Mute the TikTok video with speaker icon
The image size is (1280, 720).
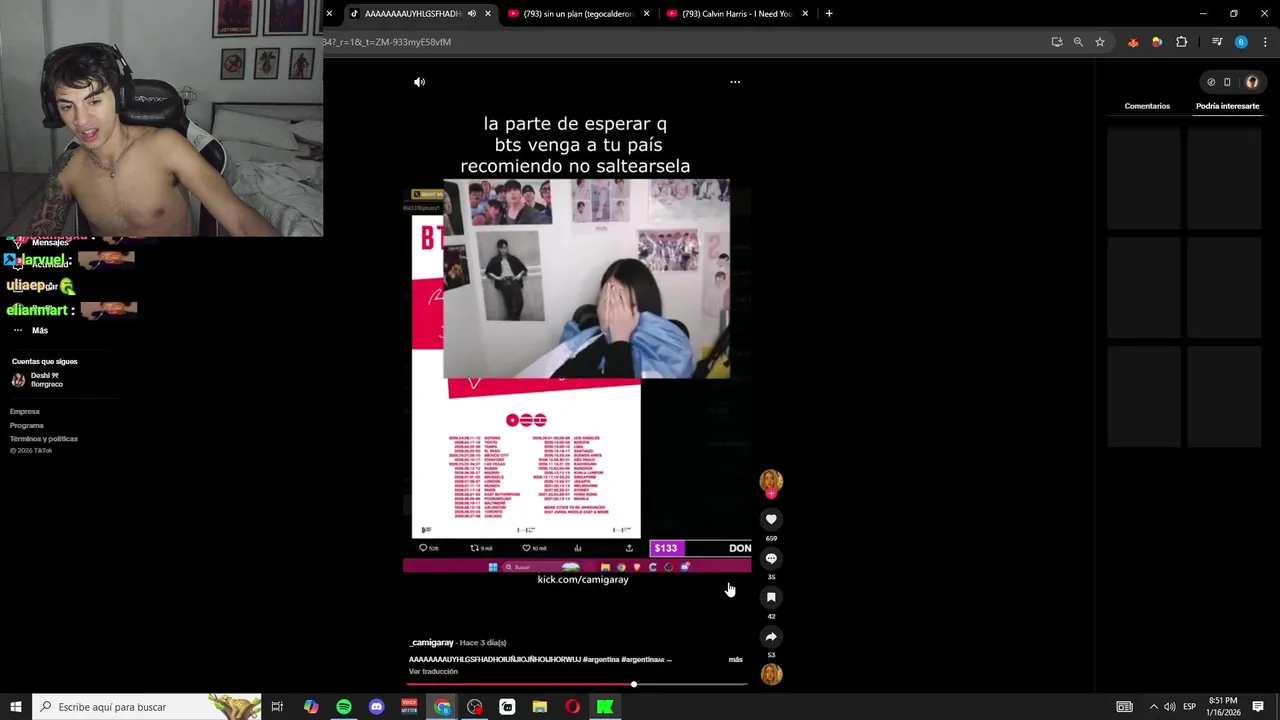[x=419, y=82]
